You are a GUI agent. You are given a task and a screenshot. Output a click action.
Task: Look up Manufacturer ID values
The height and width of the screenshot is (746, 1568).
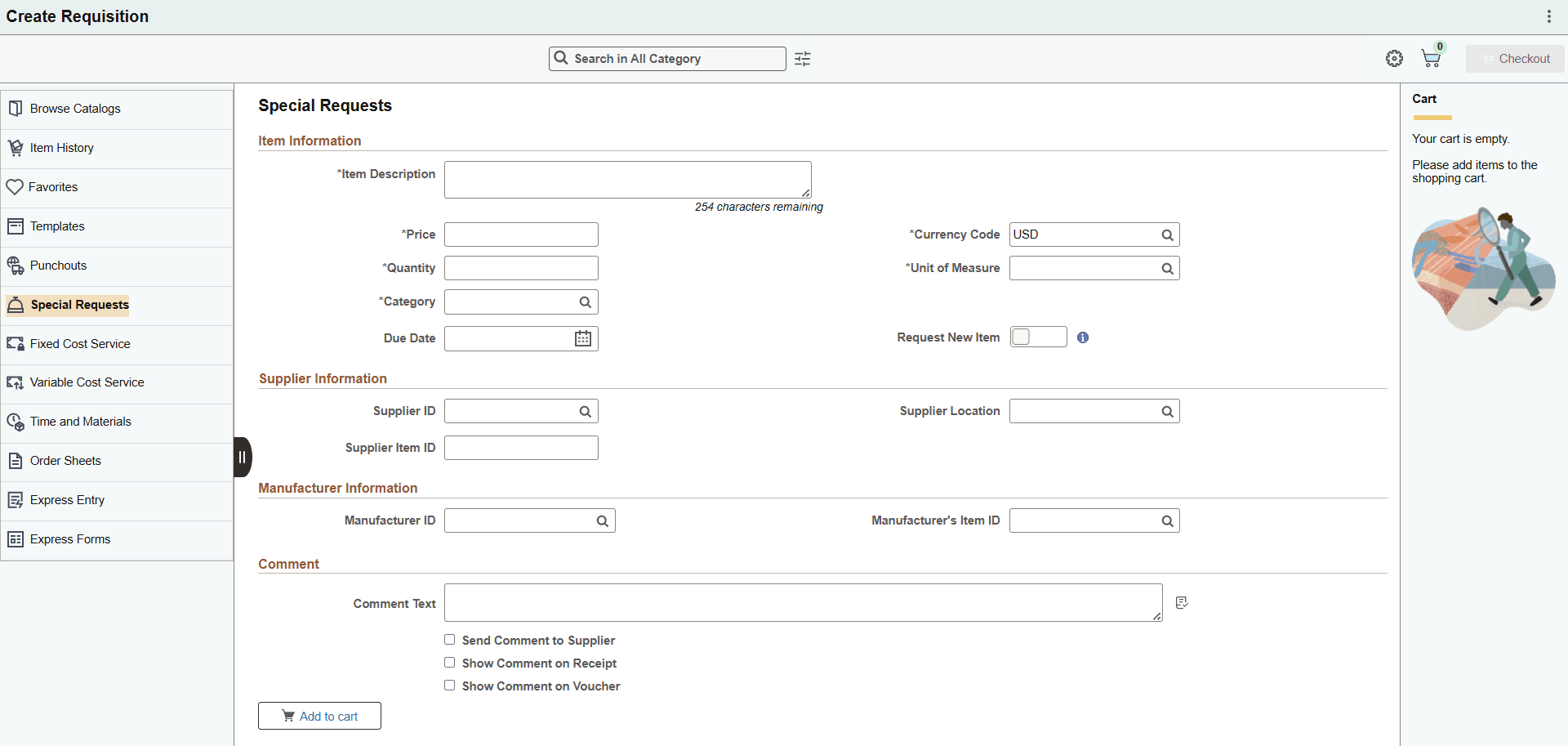point(603,521)
